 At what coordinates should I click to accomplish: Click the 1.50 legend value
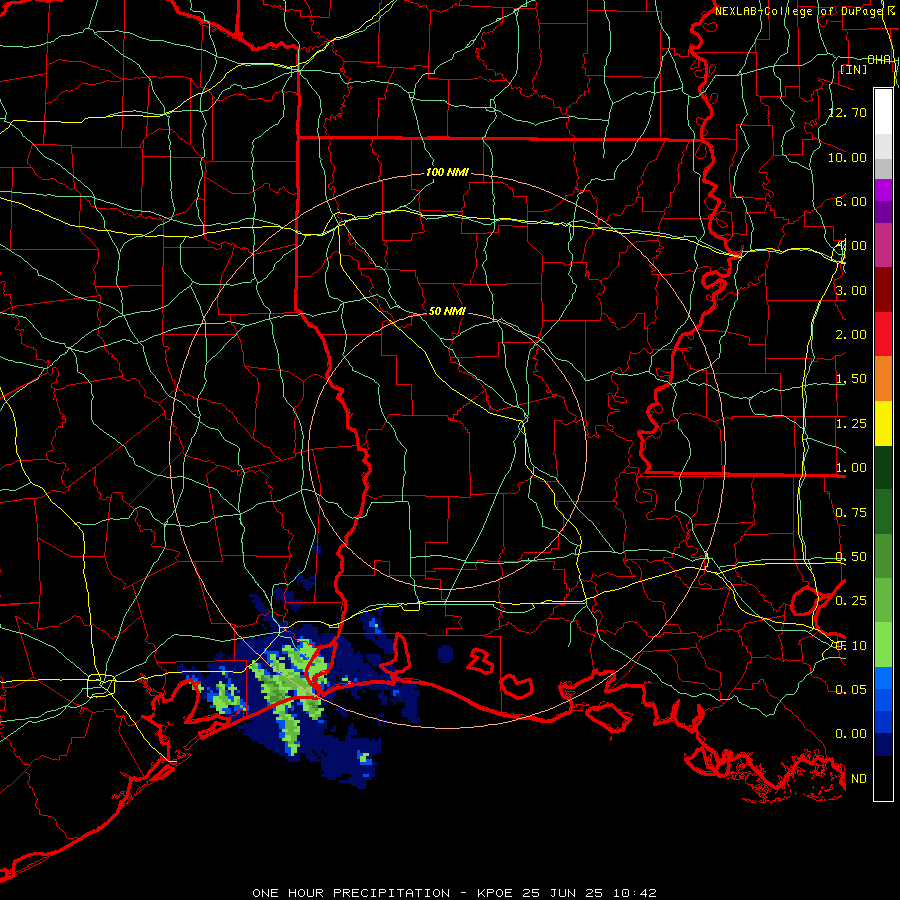pyautogui.click(x=851, y=379)
